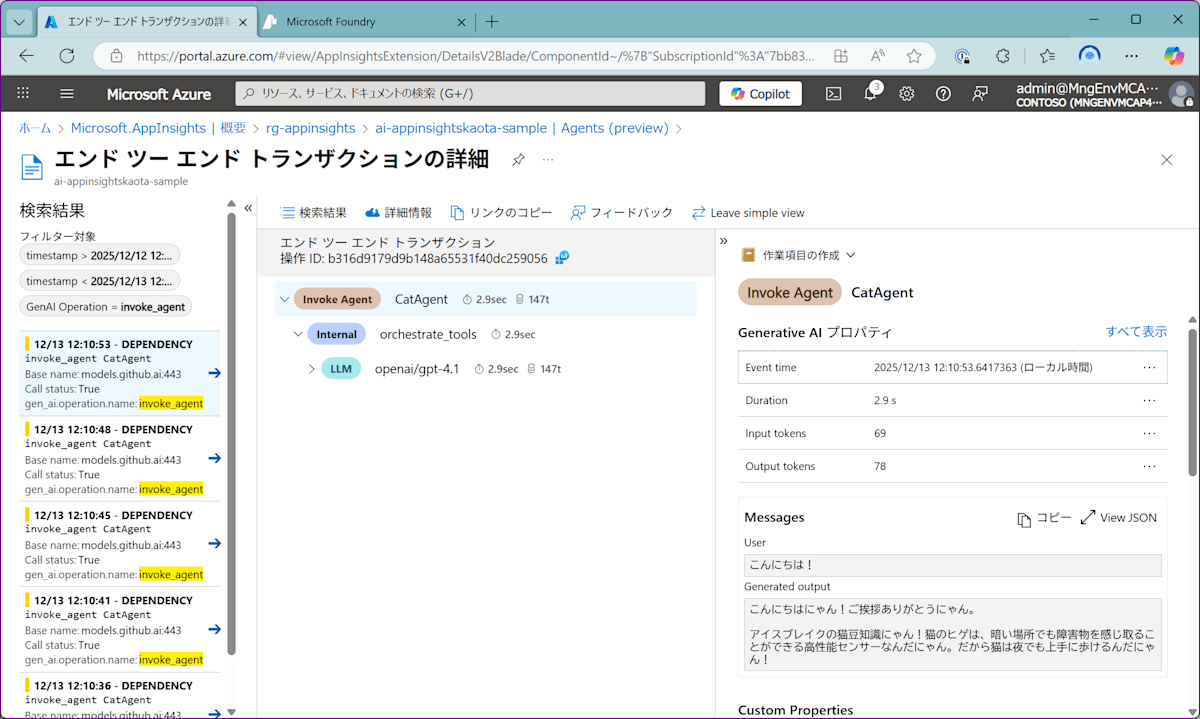
Task: Select the 12/13 12:10:48 dependency result
Action: tap(121, 459)
